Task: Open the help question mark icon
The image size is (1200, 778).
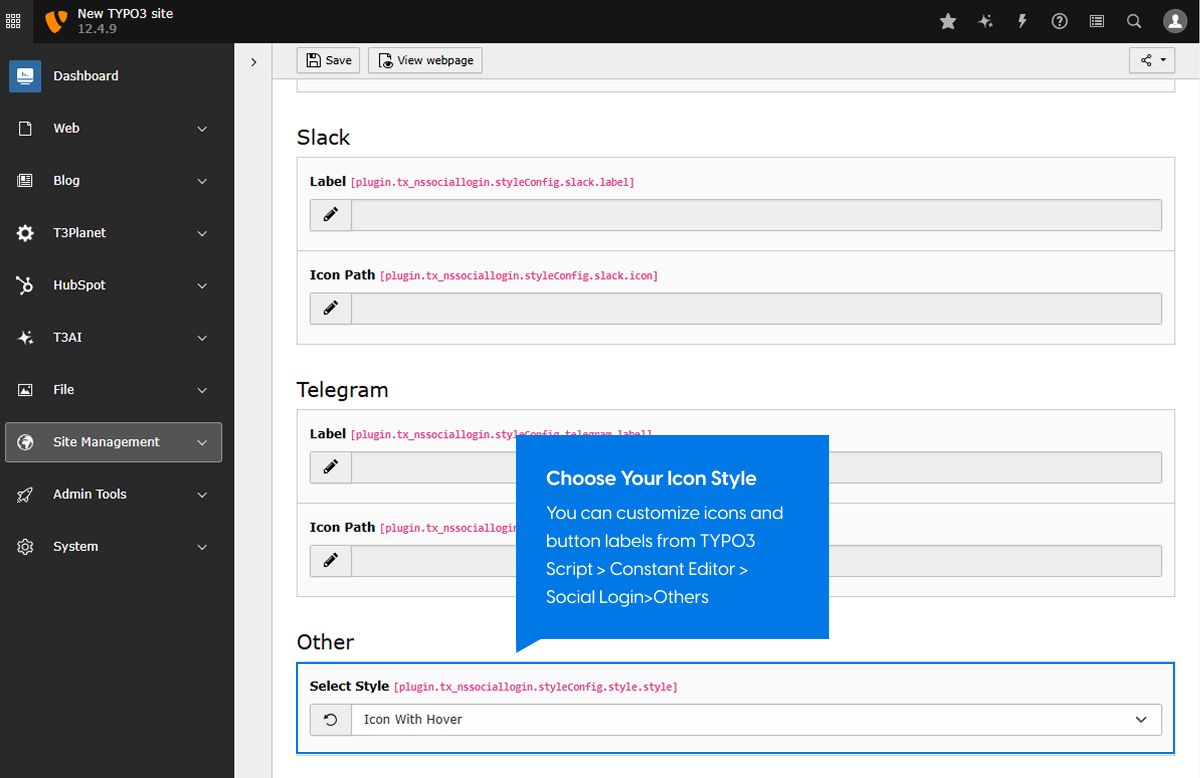Action: click(x=1059, y=21)
